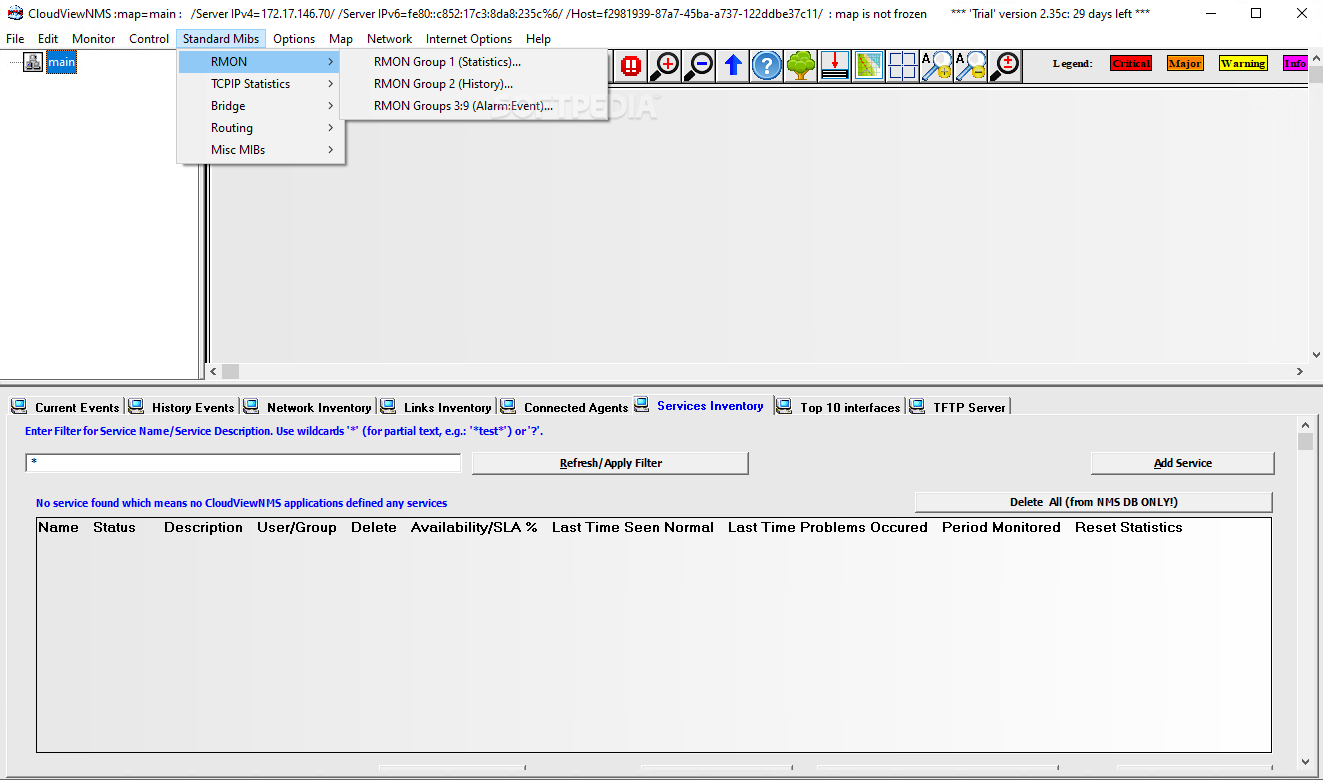Click the Info magenta legend swatch
This screenshot has height=780, width=1323.
[1295, 63]
